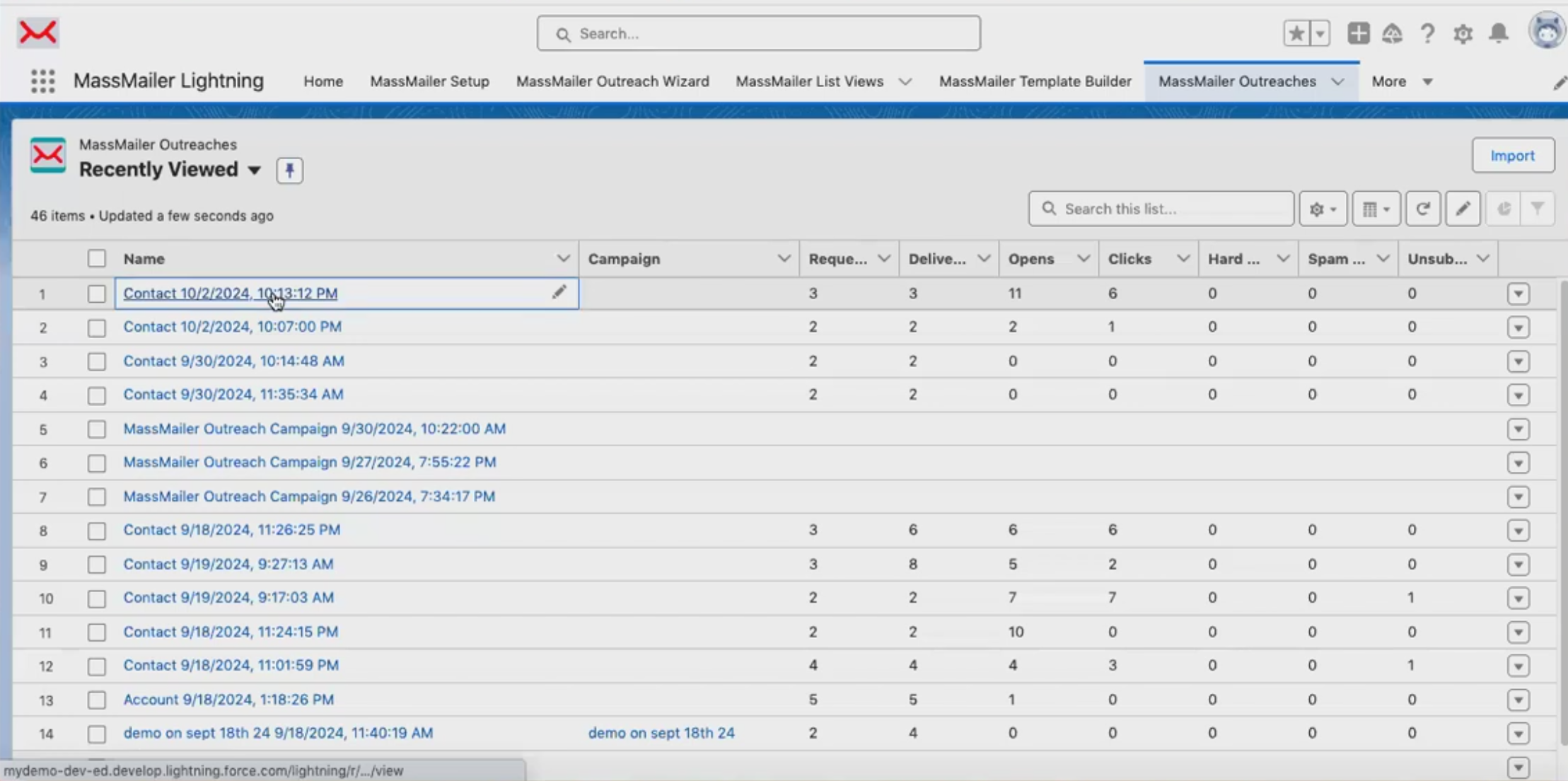
Task: Check the box for Campaign 9/30/2024, 10:22:00 AM
Action: coord(97,429)
